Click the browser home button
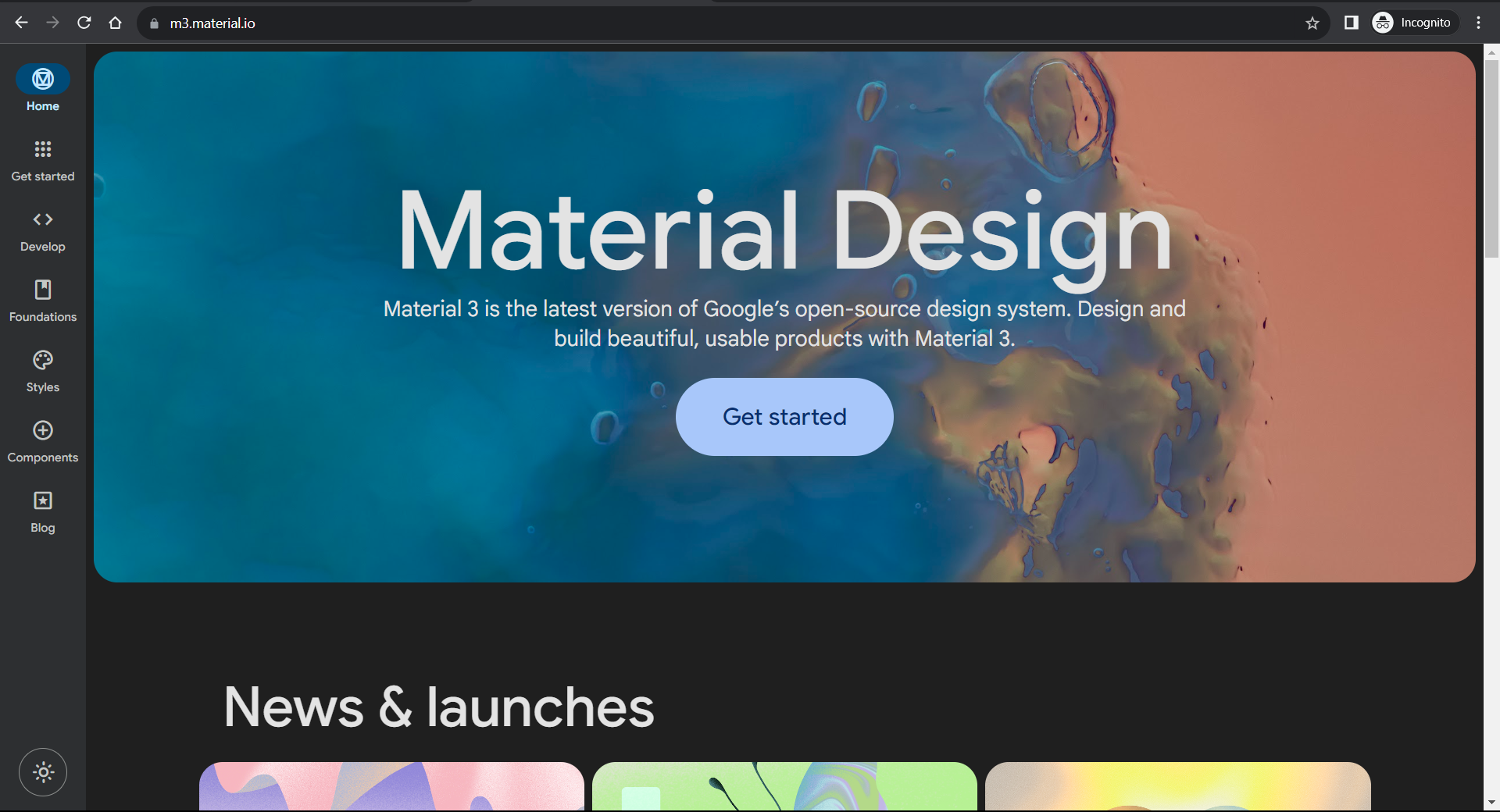This screenshot has width=1500, height=812. click(x=116, y=23)
